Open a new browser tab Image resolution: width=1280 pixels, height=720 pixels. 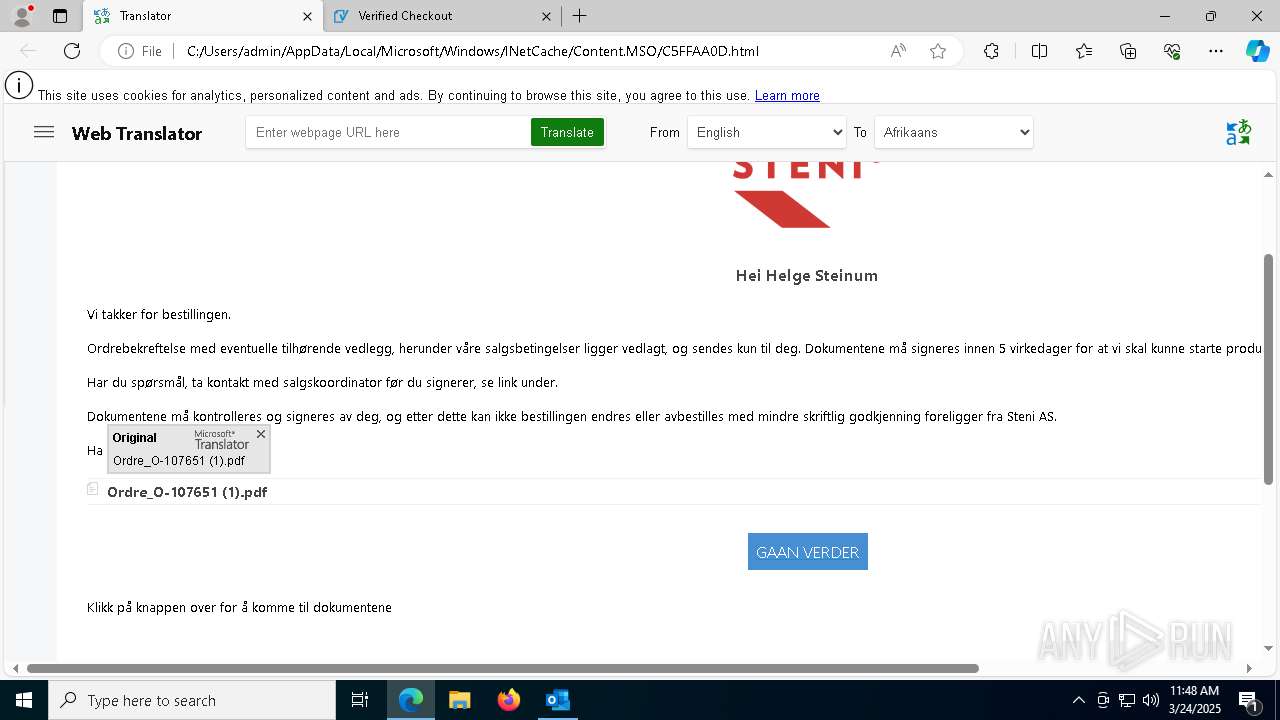[x=580, y=16]
